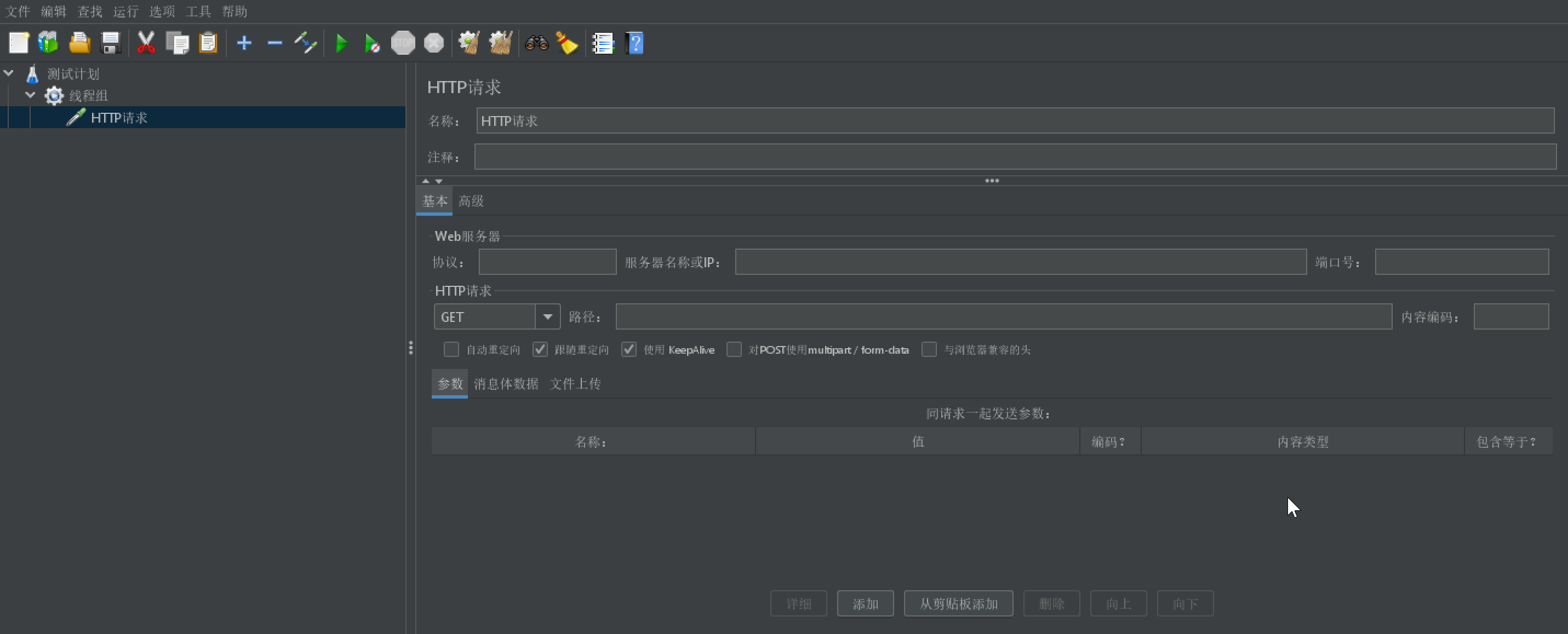Screen dimensions: 1568x634
Task: Focus the 路径 input field
Action: point(1004,316)
